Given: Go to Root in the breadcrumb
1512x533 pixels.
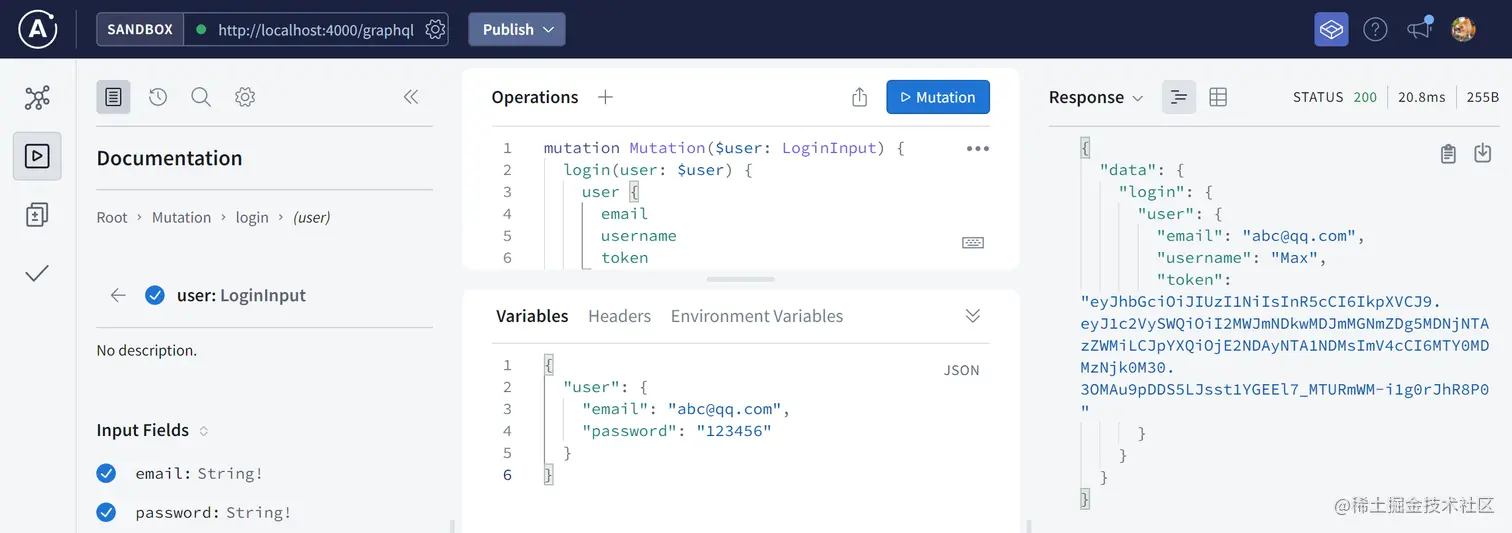Looking at the screenshot, I should tap(112, 217).
